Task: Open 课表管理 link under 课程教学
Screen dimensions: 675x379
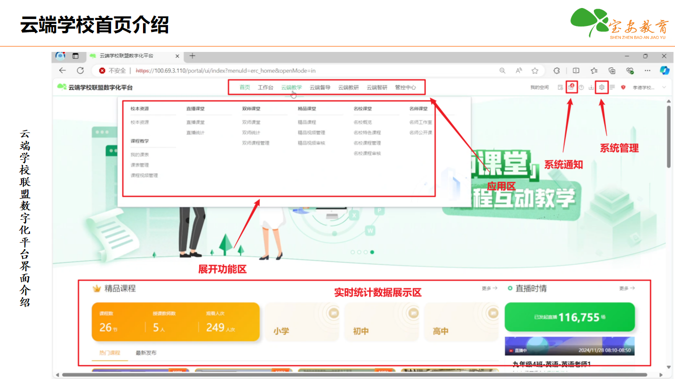Action: pyautogui.click(x=139, y=165)
